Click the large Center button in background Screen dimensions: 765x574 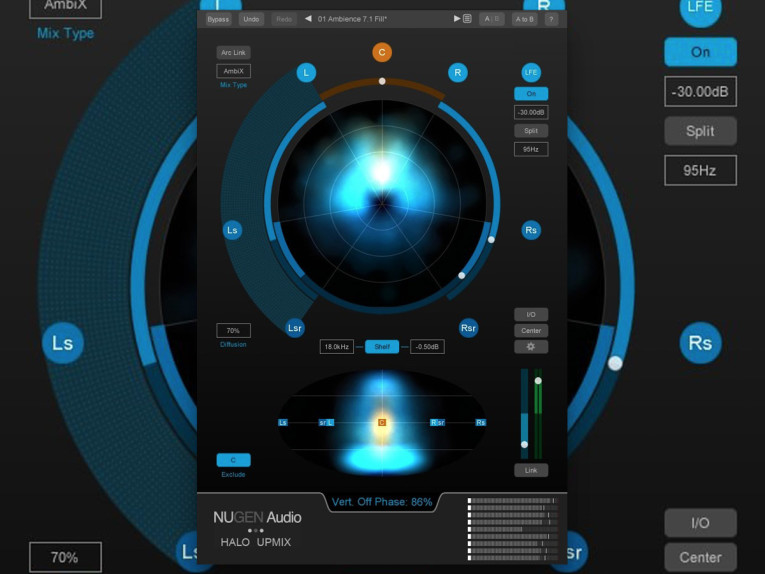pos(700,557)
